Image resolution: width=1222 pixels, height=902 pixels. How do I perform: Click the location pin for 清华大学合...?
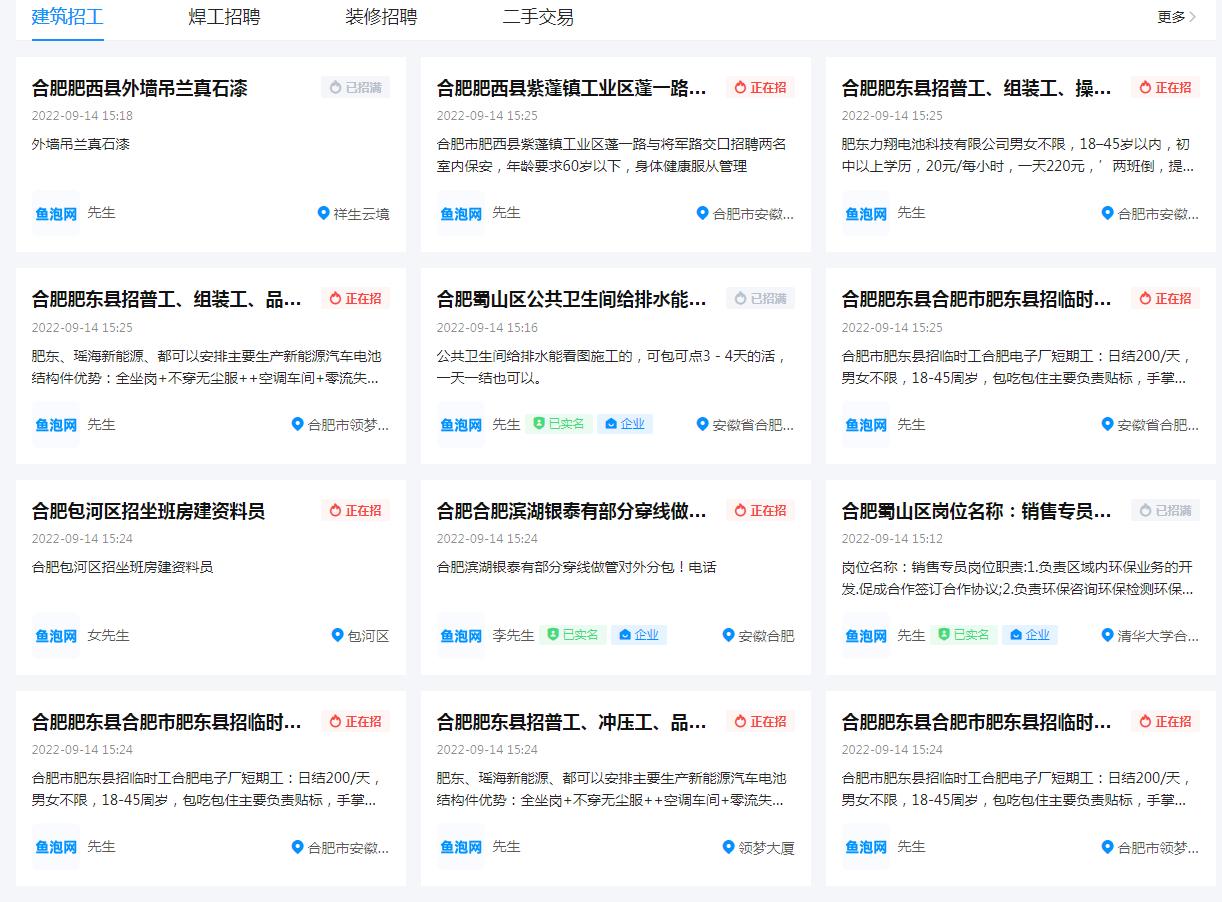(x=1107, y=634)
